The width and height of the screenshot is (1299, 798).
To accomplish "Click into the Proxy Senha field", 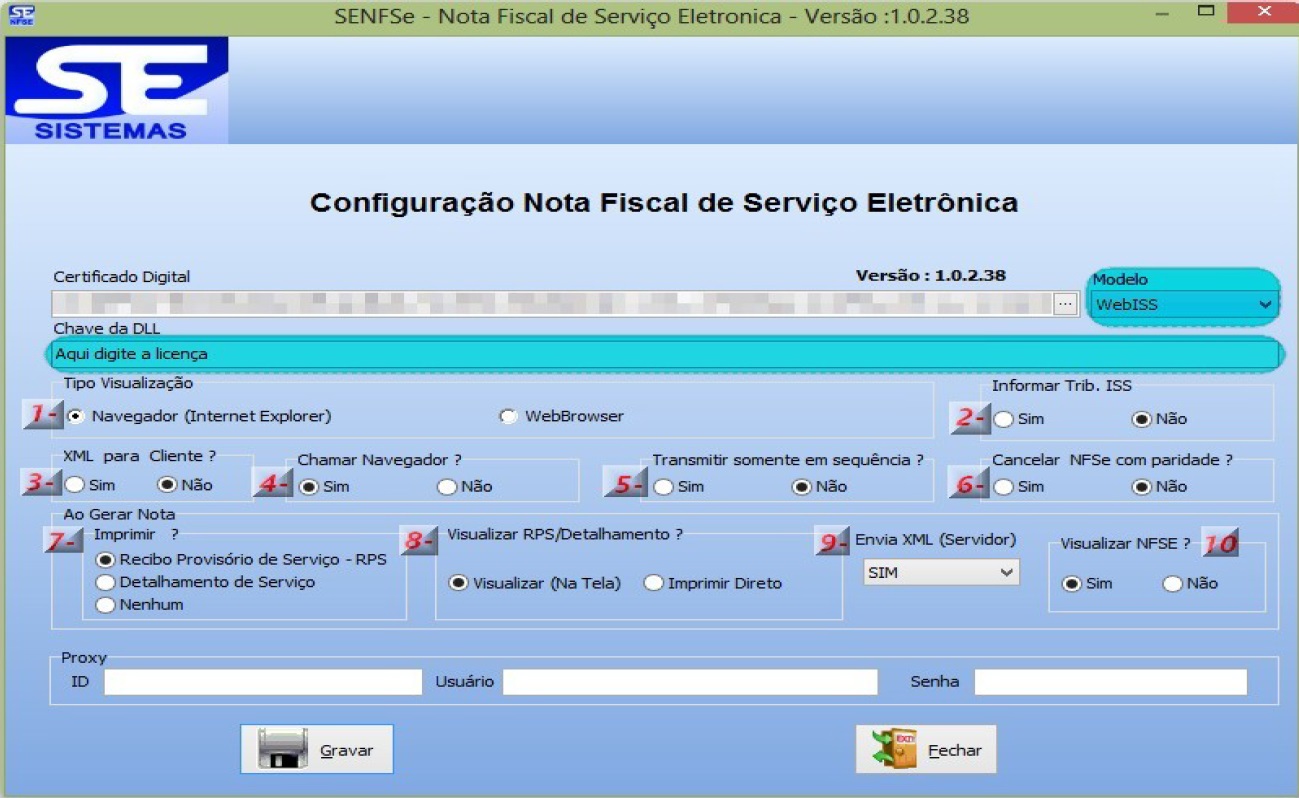I will pyautogui.click(x=1110, y=682).
